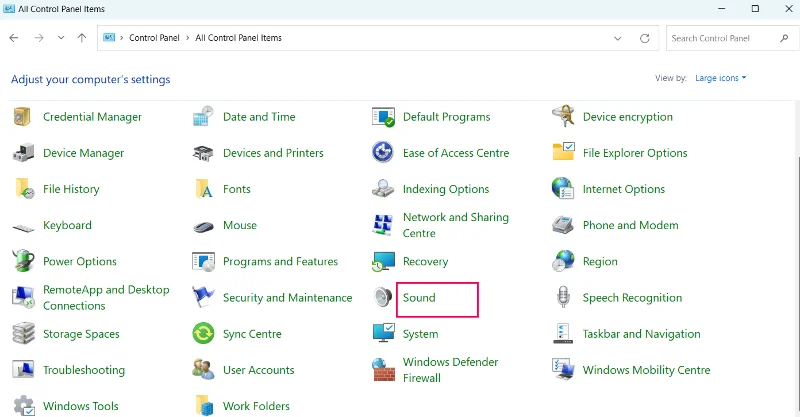Click the File Explorer Options folder icon

[564, 152]
